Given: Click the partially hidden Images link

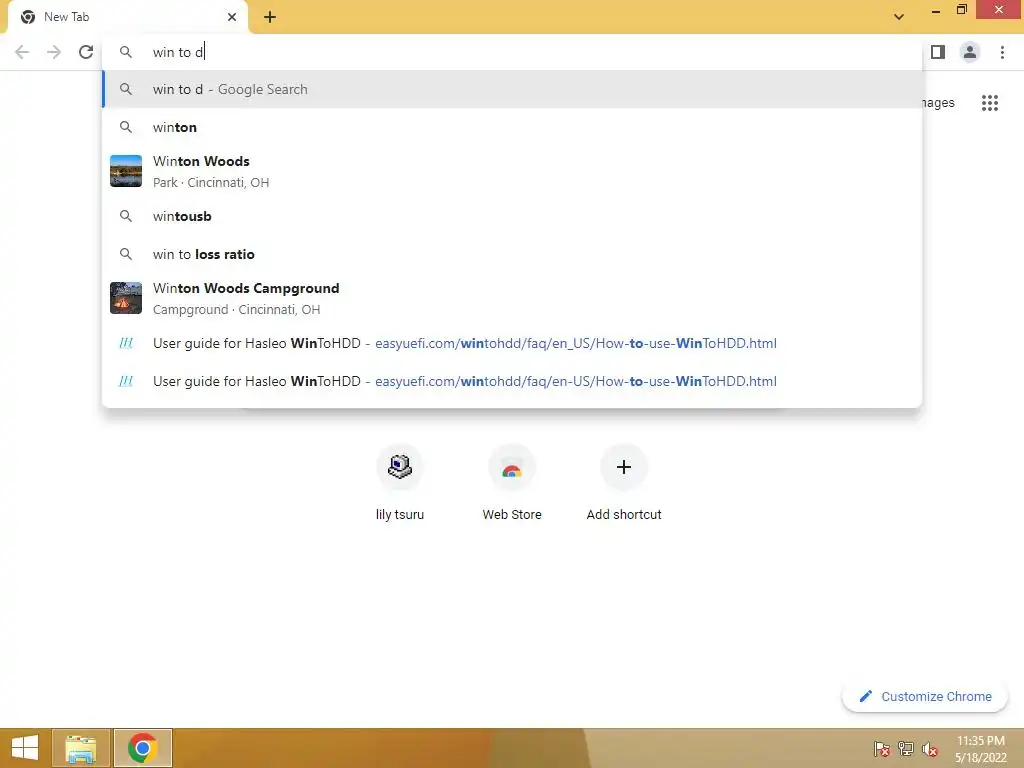Looking at the screenshot, I should coord(938,103).
